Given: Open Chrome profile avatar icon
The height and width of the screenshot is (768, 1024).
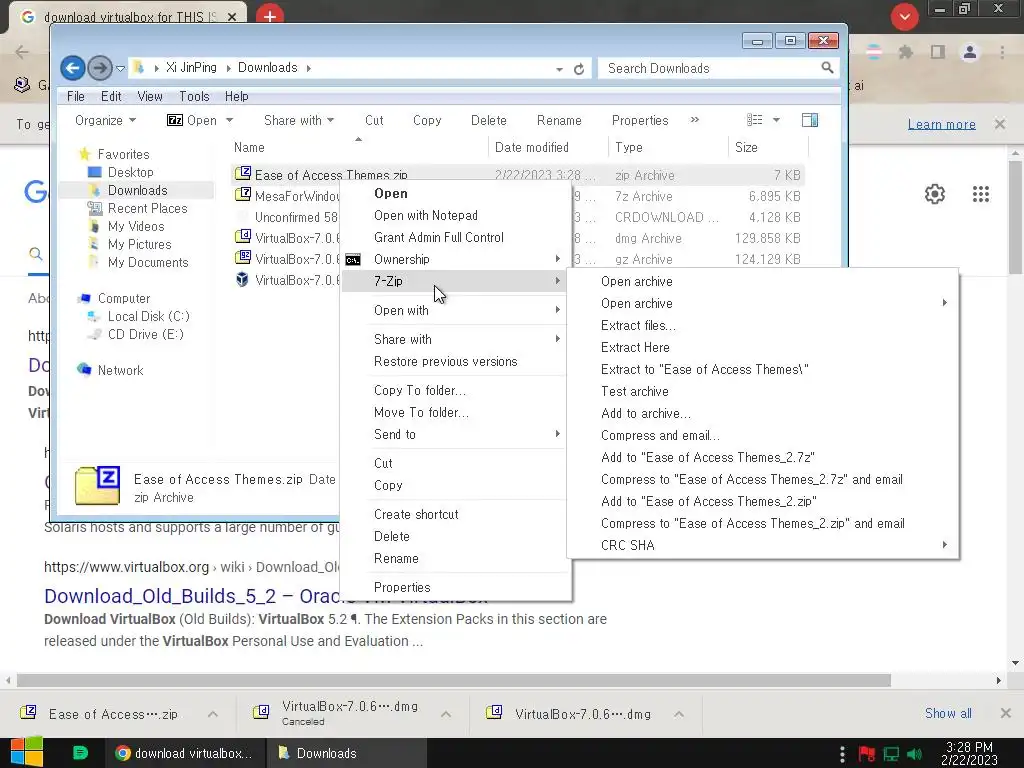Looking at the screenshot, I should click(970, 52).
